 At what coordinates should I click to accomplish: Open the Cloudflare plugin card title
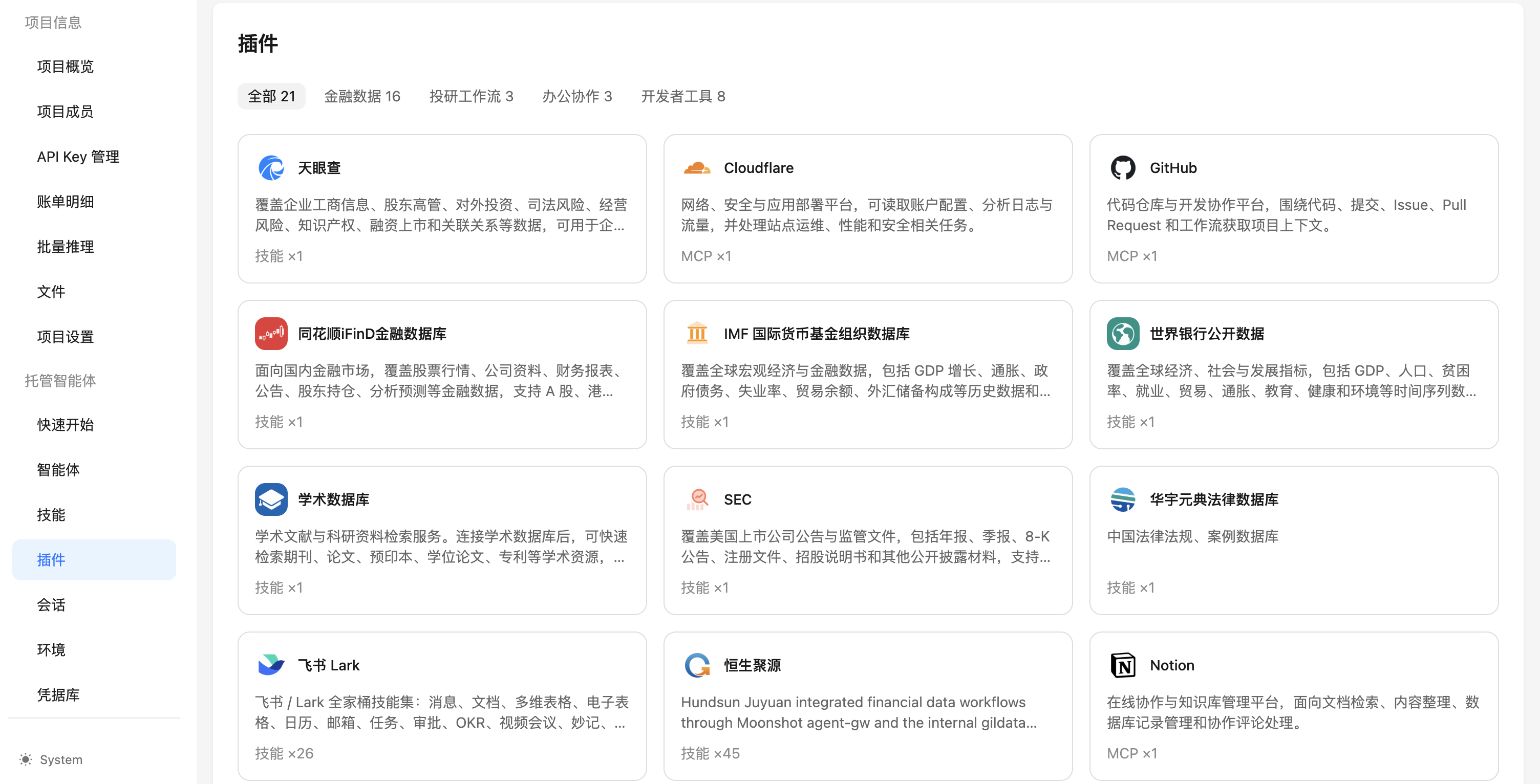click(x=759, y=168)
